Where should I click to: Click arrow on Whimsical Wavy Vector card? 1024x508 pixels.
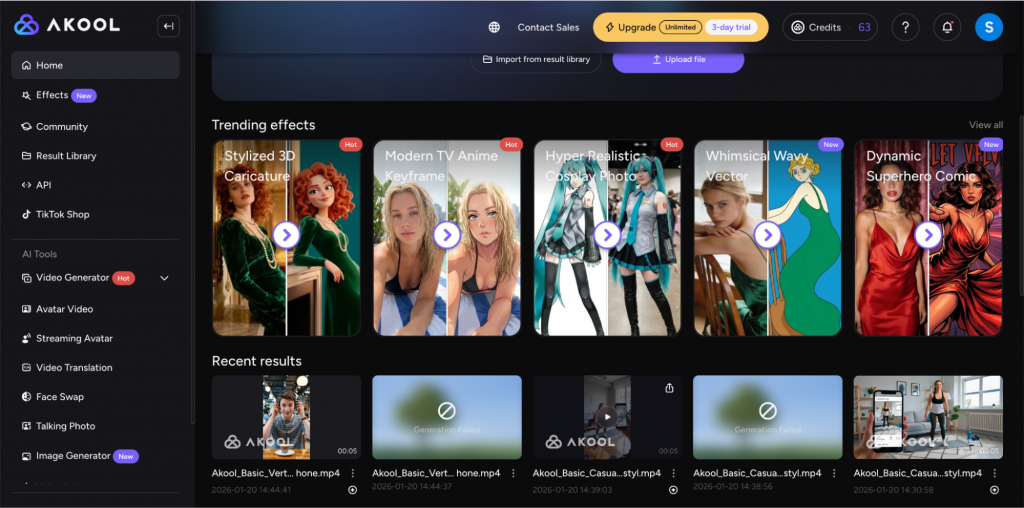click(768, 235)
